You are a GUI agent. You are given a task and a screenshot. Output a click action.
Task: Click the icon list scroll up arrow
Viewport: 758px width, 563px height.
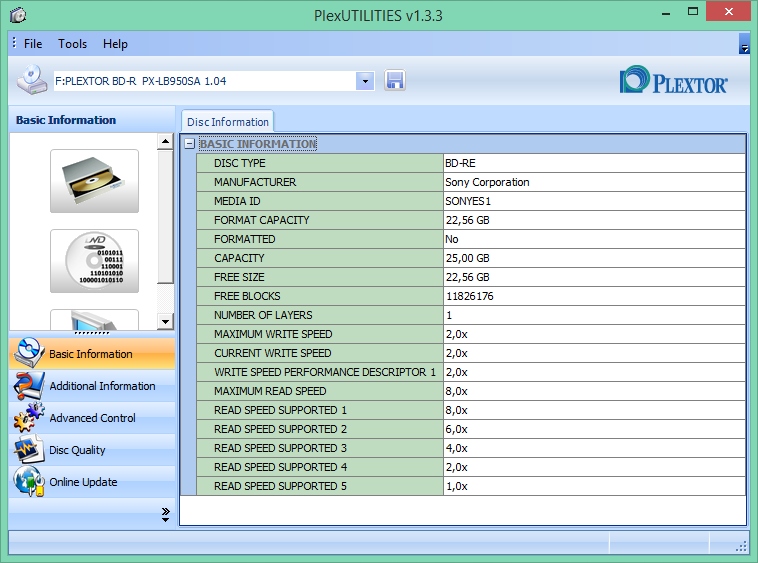[165, 142]
